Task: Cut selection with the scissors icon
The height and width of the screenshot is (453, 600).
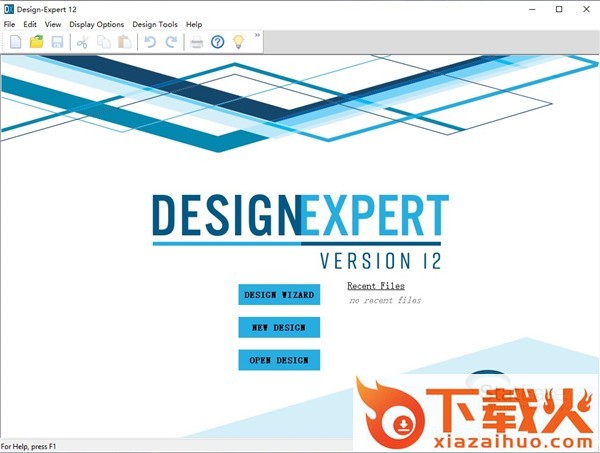Action: pos(82,42)
